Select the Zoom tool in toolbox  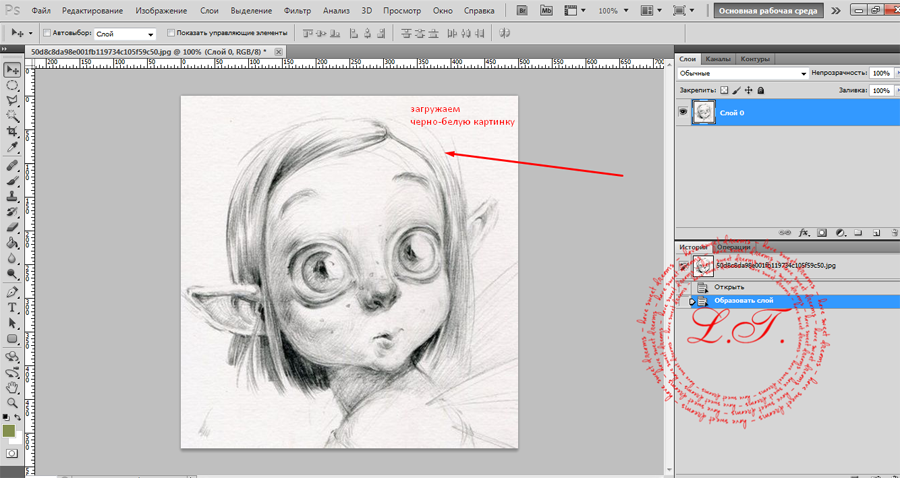(x=12, y=403)
